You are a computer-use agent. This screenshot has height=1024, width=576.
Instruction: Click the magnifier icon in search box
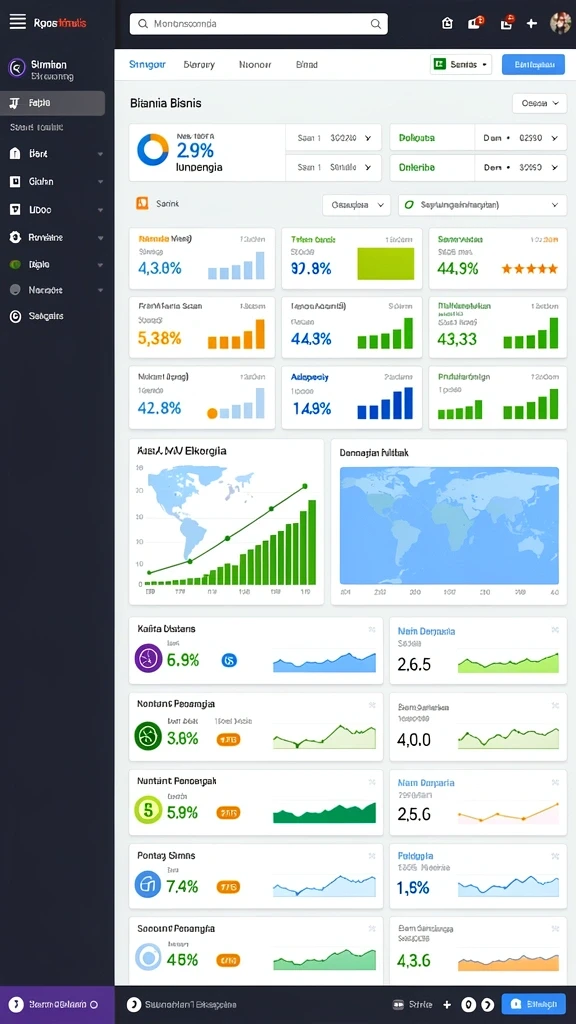pyautogui.click(x=376, y=24)
